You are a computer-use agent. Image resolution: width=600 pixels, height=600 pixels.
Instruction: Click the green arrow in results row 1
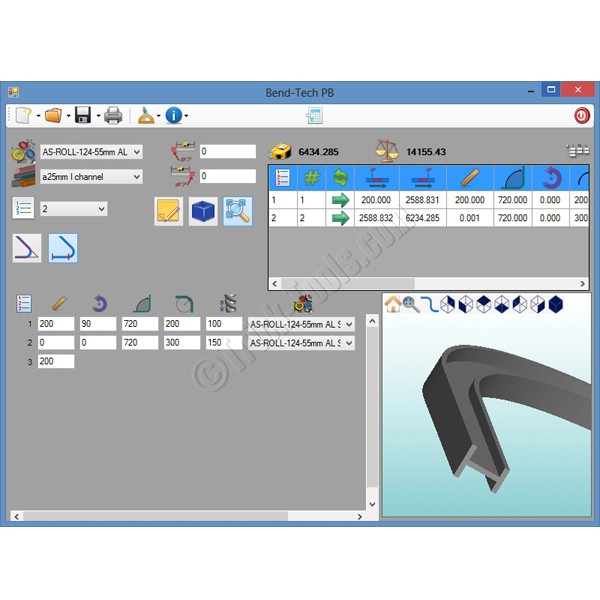point(340,200)
